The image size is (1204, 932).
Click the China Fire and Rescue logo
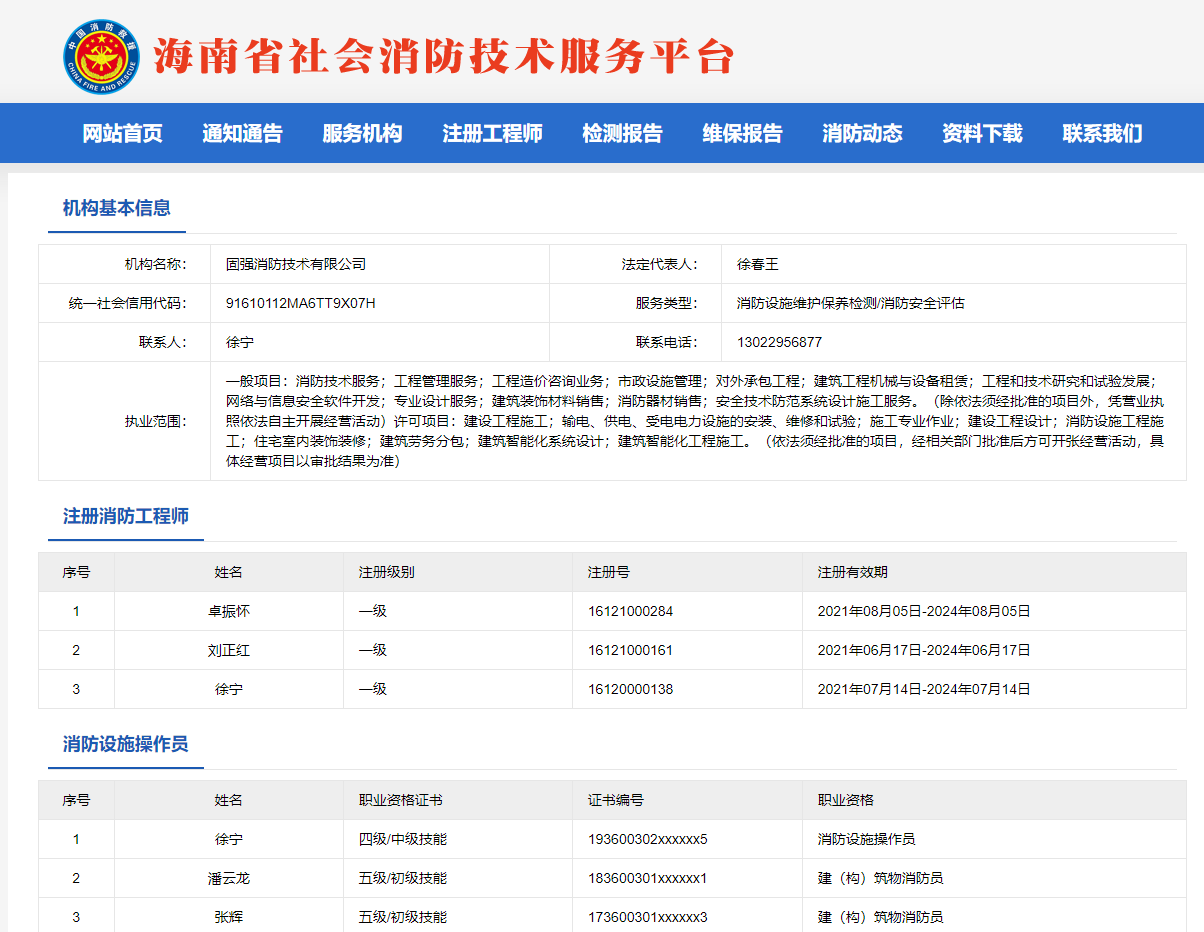[x=101, y=57]
